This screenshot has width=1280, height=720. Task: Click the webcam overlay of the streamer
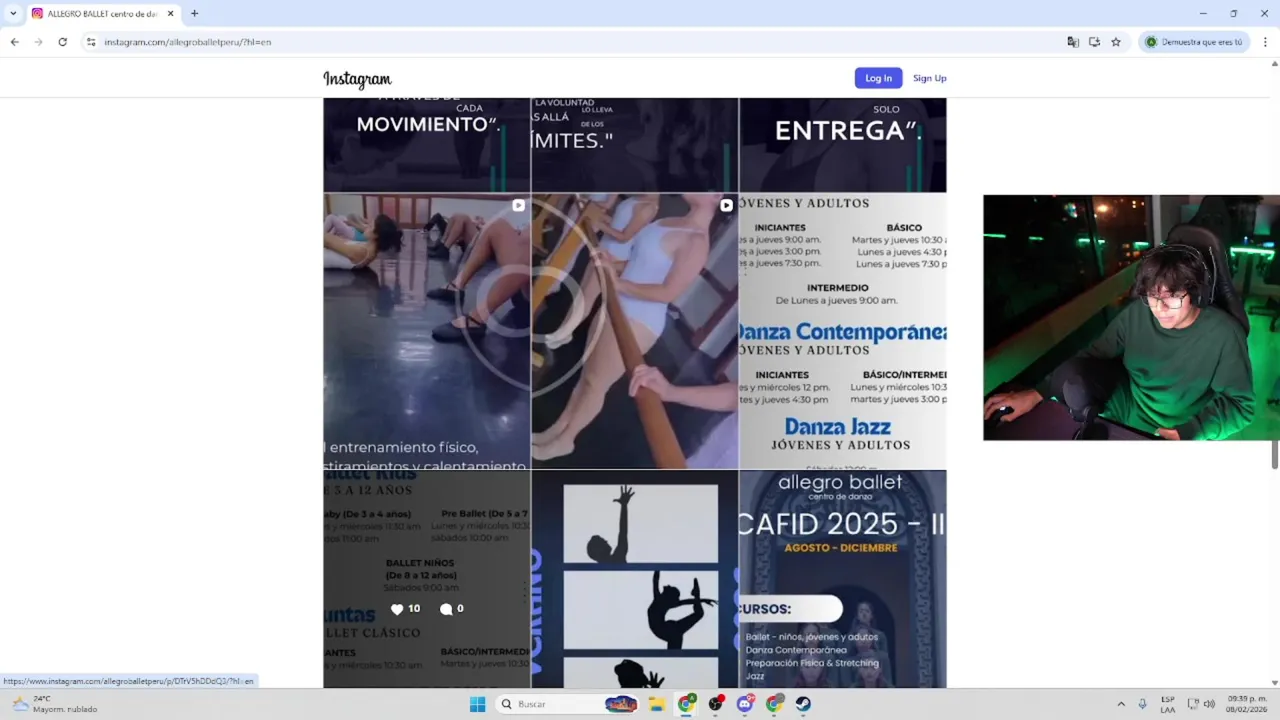[1131, 317]
